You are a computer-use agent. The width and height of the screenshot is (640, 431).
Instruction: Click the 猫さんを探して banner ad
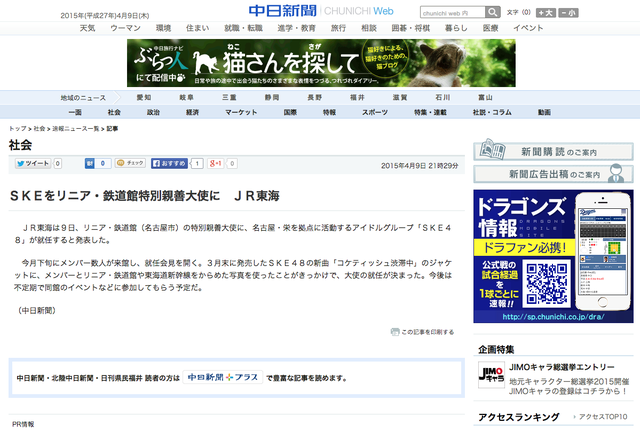click(x=321, y=63)
